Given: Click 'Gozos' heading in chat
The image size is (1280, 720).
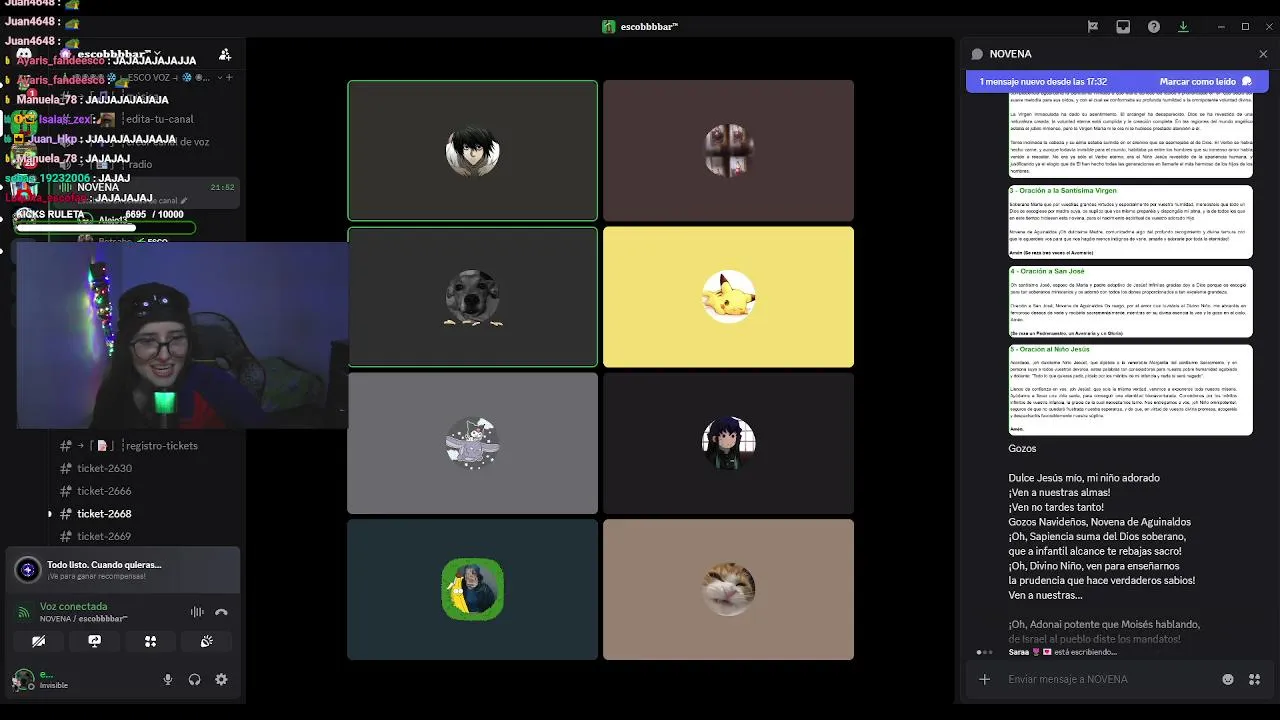Looking at the screenshot, I should 1022,449.
